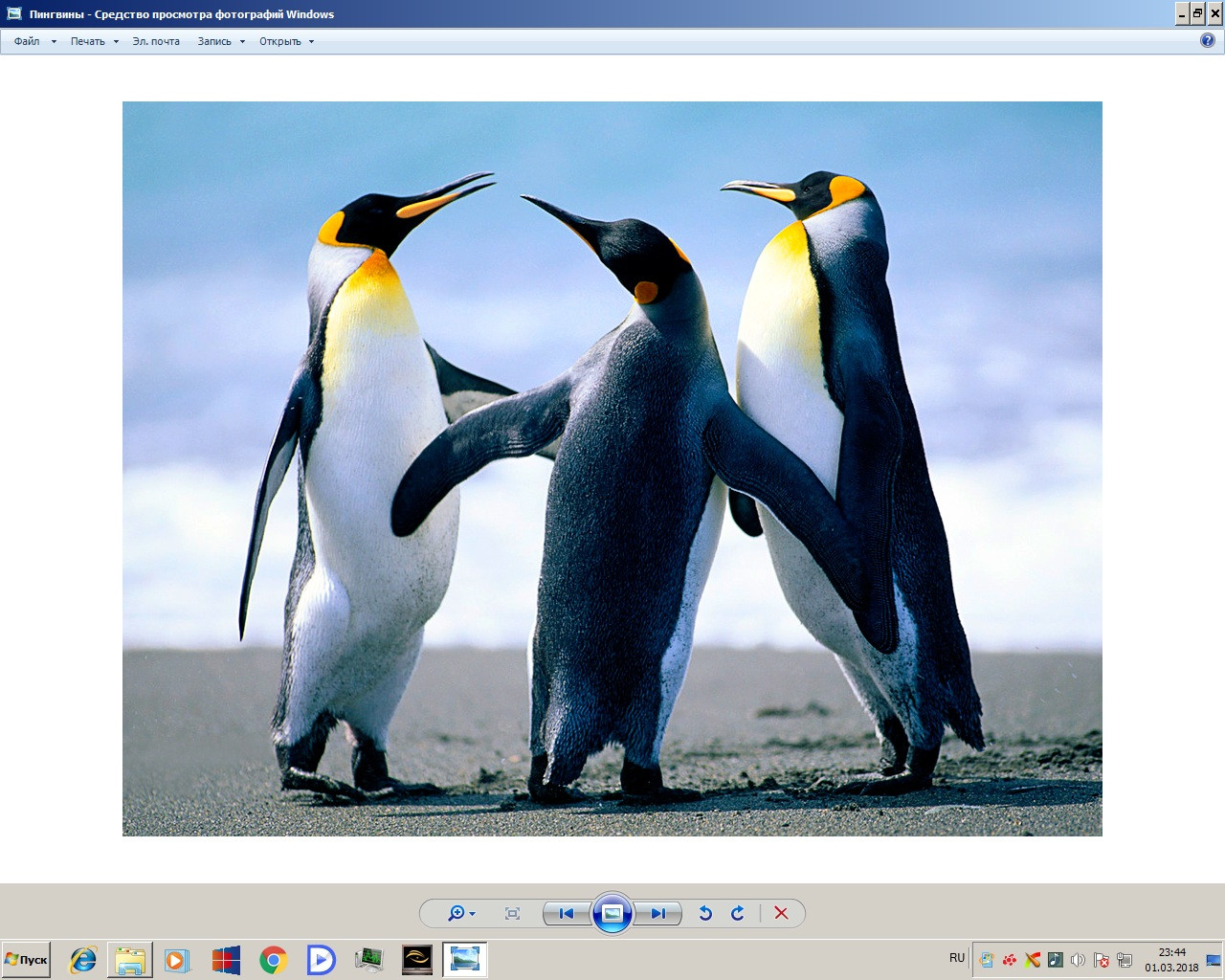Expand the zoom slider dropdown arrow
Screen dimensions: 1225x980
point(472,914)
